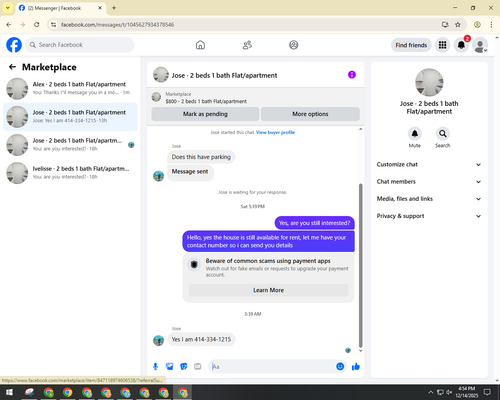Select the Messenger | Facebook tab
The image size is (500, 400).
point(61,8)
